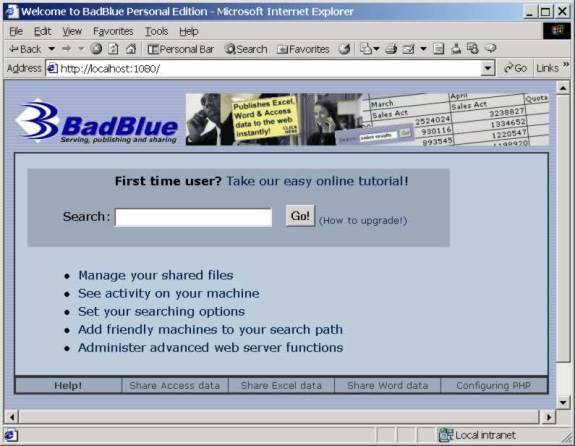
Task: Click the Mail toolbar icon
Action: pyautogui.click(x=367, y=49)
